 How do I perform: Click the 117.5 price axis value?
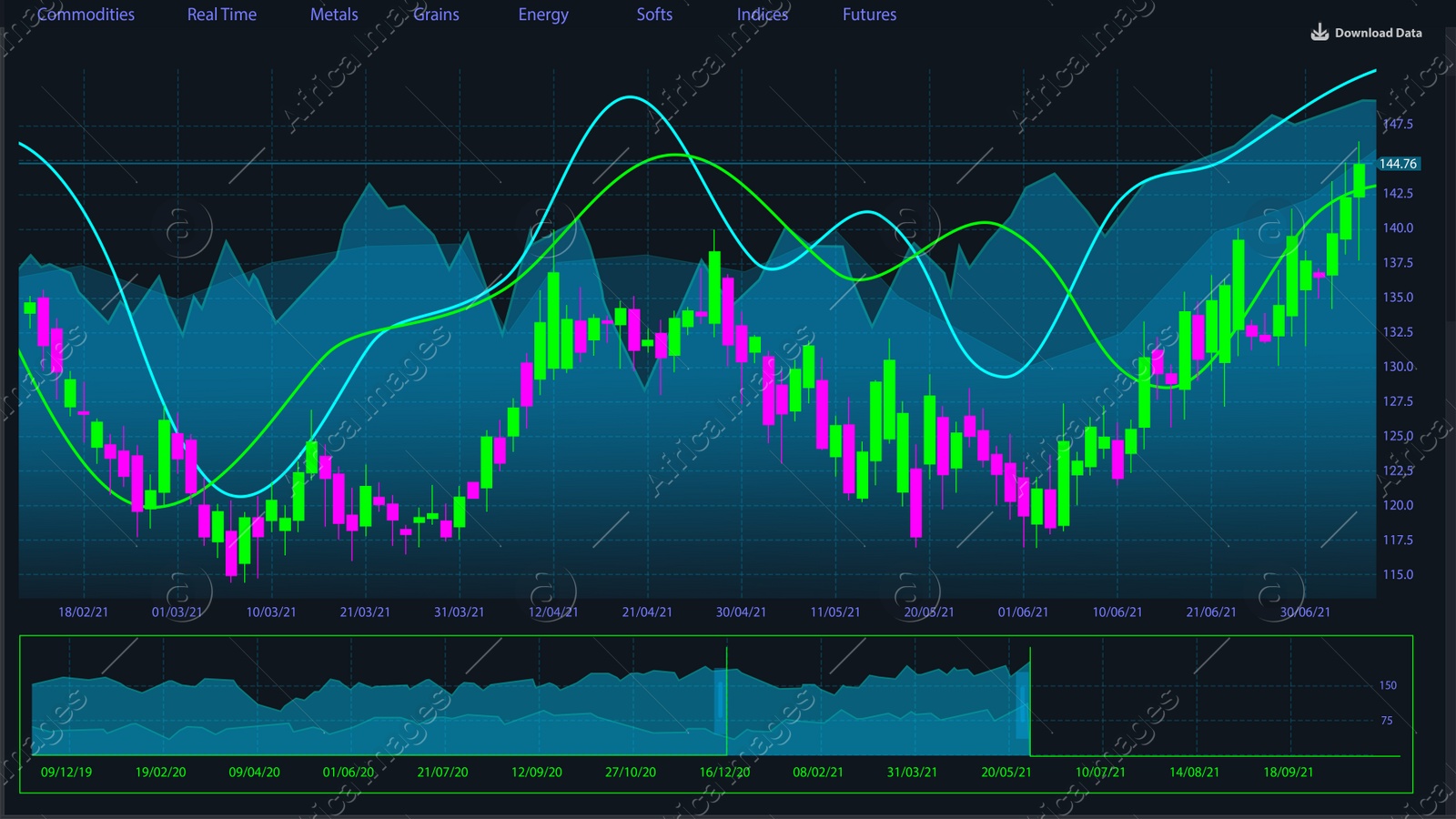click(1398, 540)
